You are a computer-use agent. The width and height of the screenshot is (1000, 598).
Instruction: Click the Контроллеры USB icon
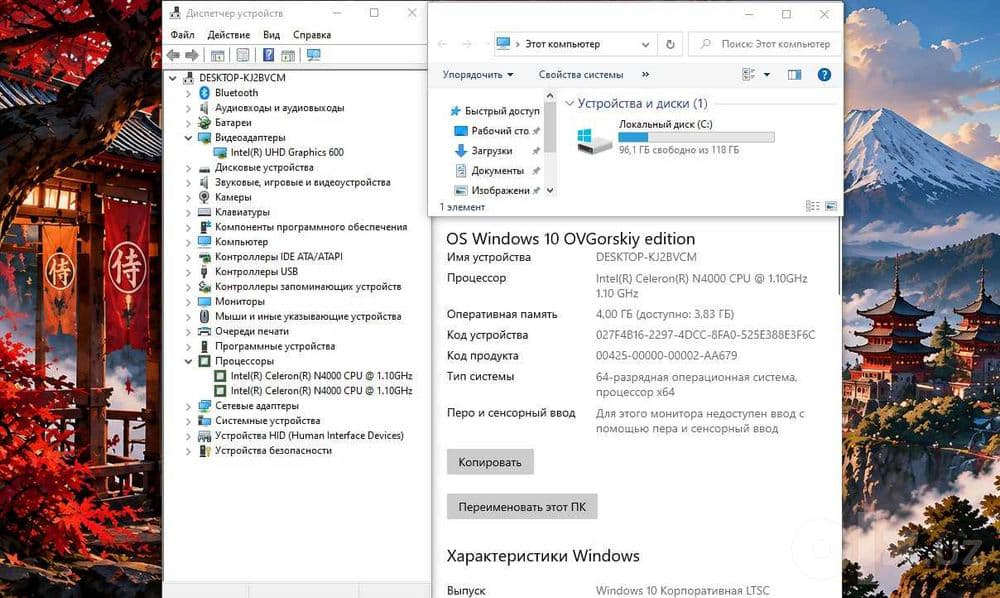[x=204, y=272]
